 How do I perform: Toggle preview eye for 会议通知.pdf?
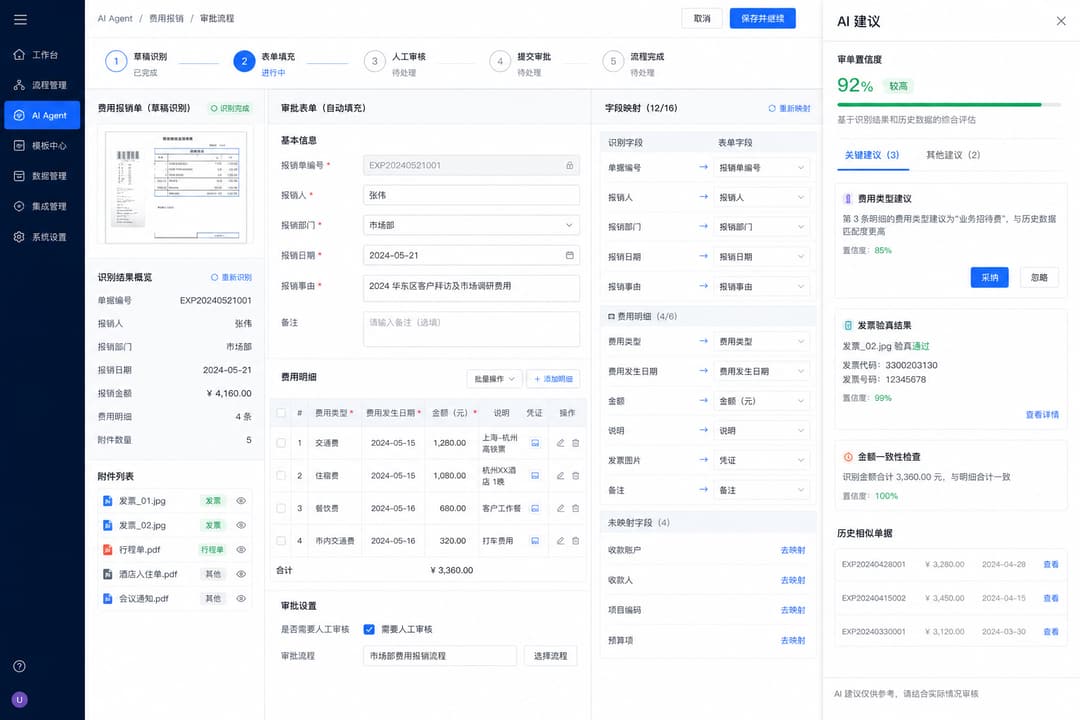pyautogui.click(x=241, y=599)
